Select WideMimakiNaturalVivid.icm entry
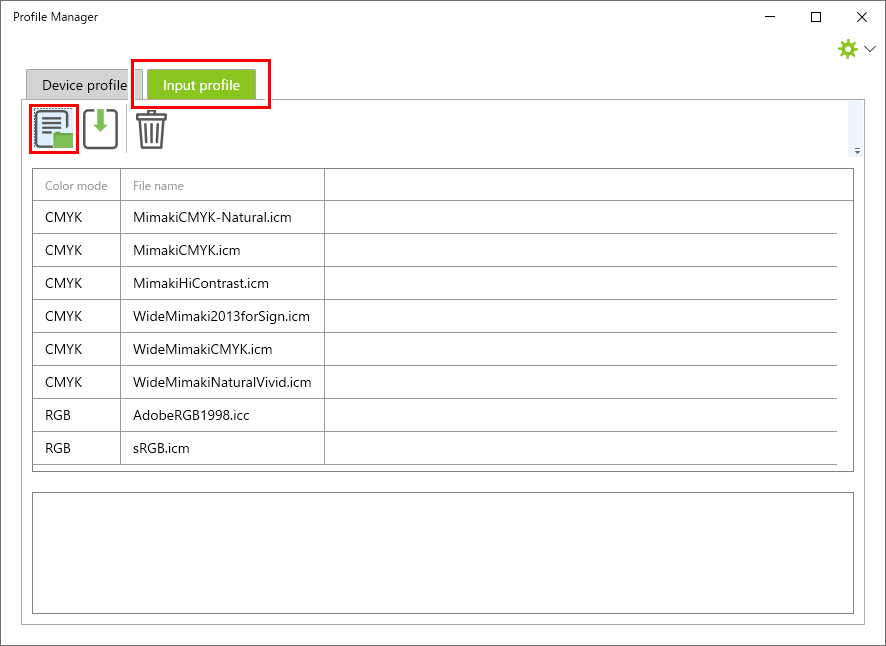 coord(222,382)
